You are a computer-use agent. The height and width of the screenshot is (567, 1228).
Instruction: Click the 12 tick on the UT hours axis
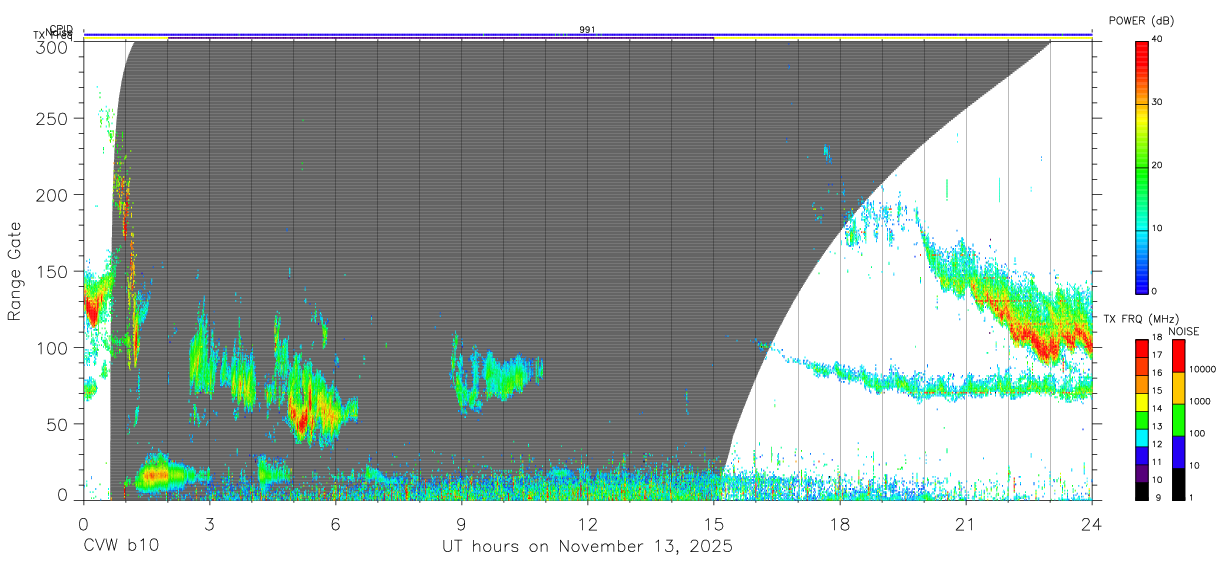[x=588, y=523]
